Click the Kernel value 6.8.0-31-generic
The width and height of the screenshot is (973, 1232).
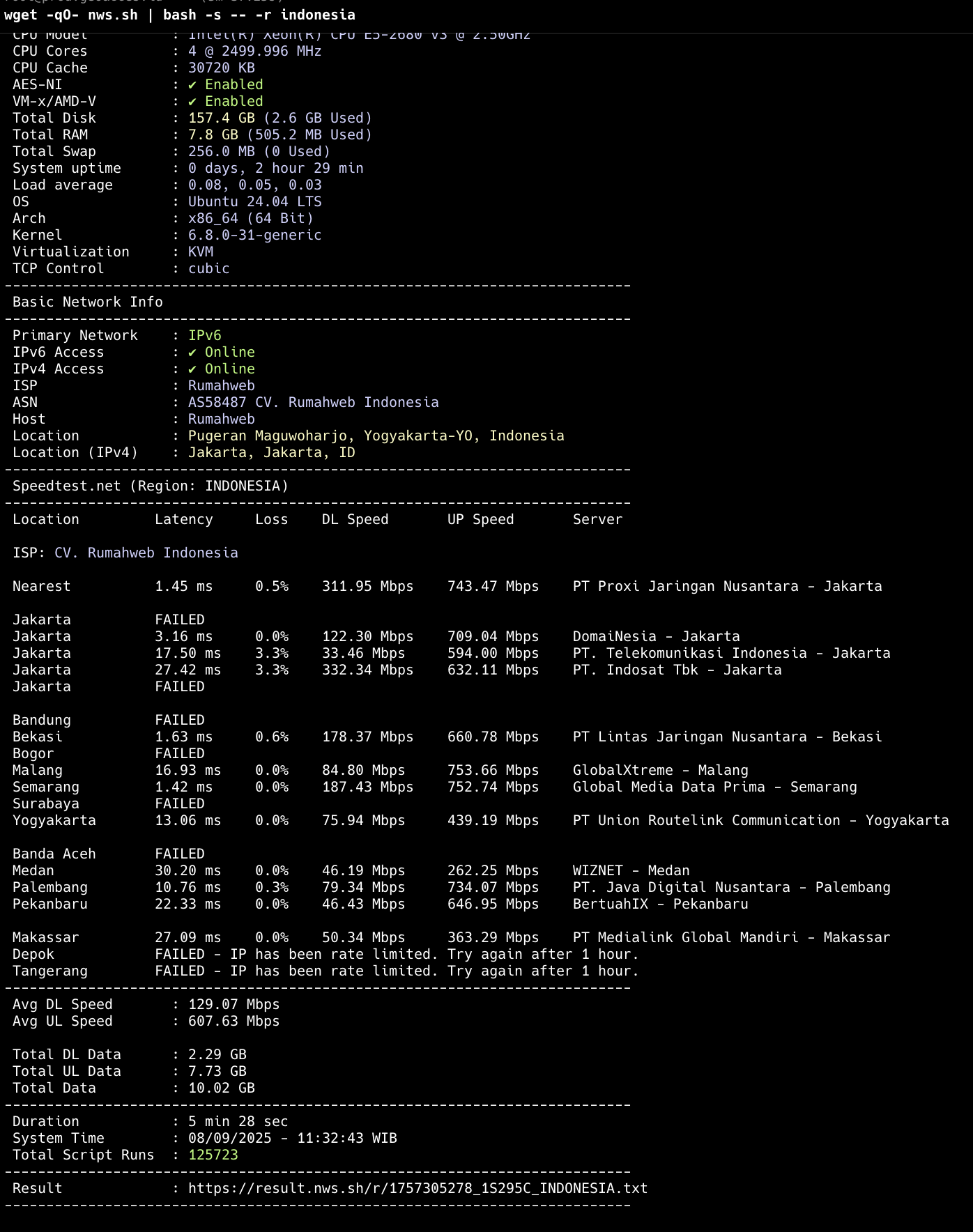[x=255, y=235]
